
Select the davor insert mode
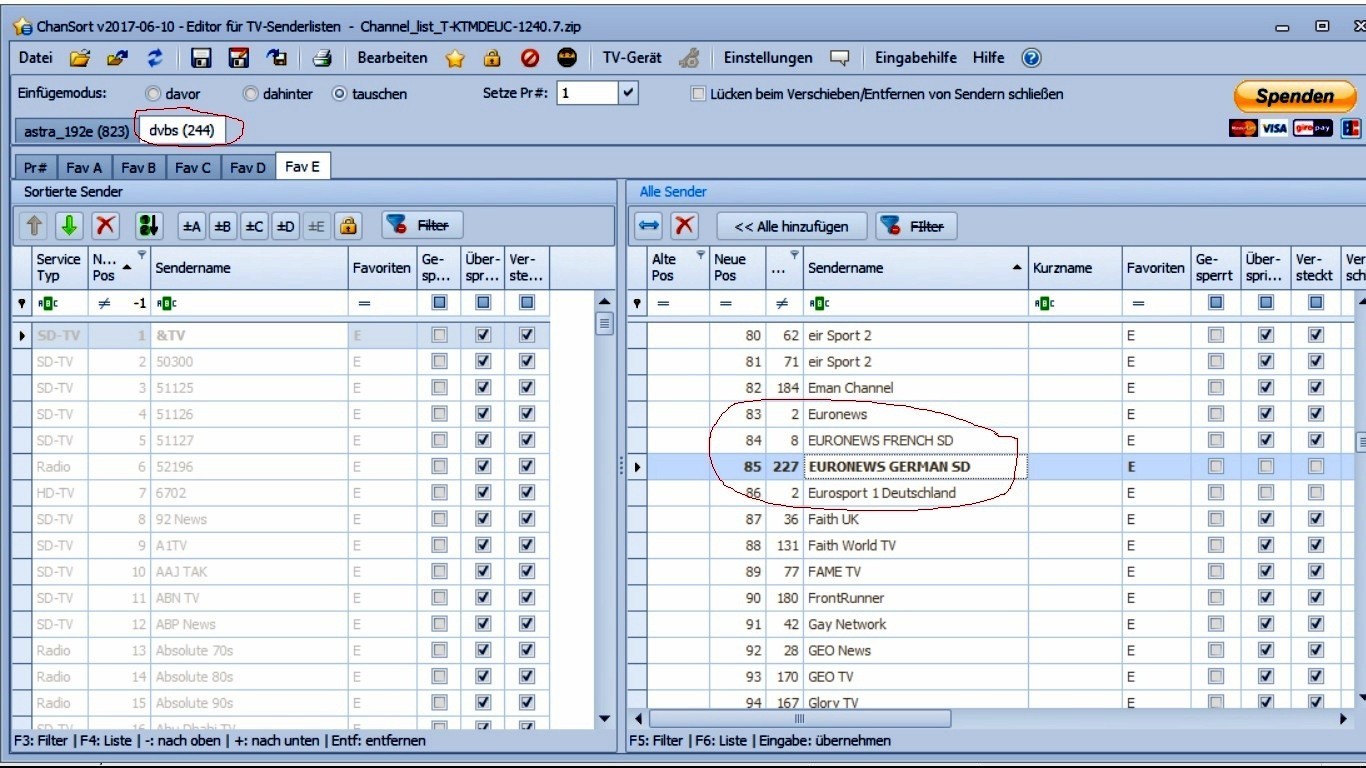coord(153,94)
